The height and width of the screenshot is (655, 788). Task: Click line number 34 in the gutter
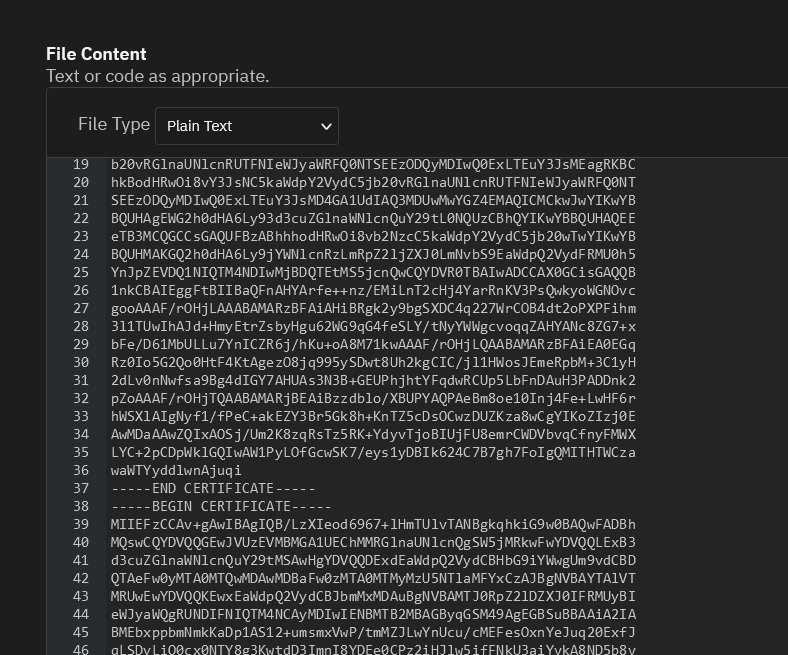[x=81, y=434]
